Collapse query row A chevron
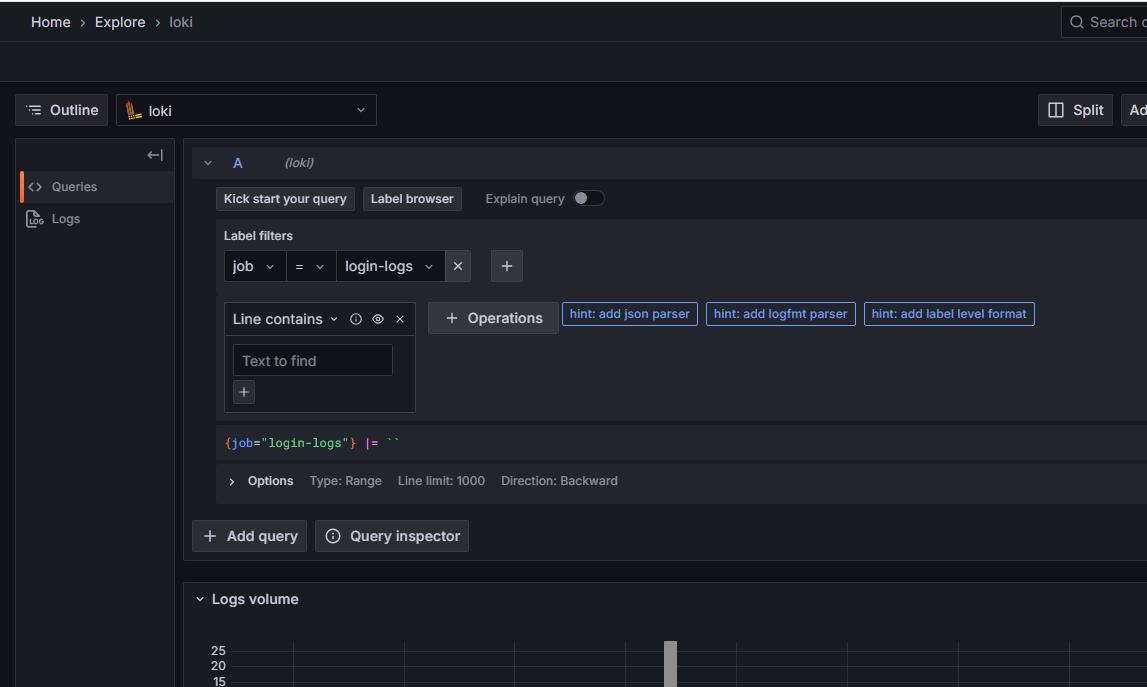Viewport: 1147px width, 687px height. (208, 163)
